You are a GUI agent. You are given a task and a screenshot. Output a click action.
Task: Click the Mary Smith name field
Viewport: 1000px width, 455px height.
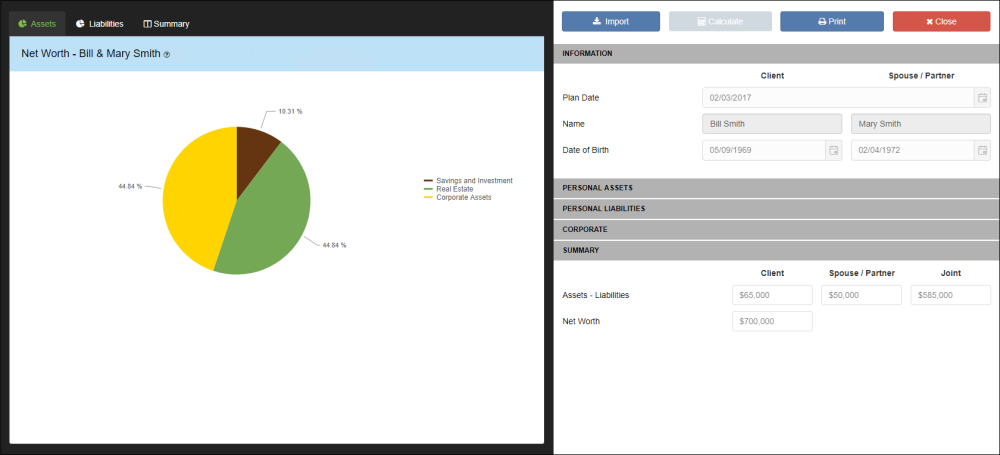tap(921, 124)
